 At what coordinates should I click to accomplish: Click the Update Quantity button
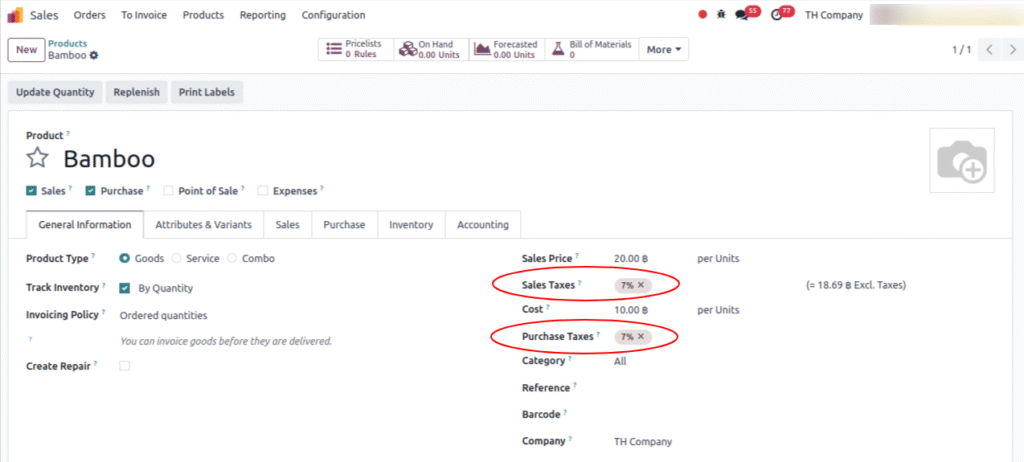[55, 92]
